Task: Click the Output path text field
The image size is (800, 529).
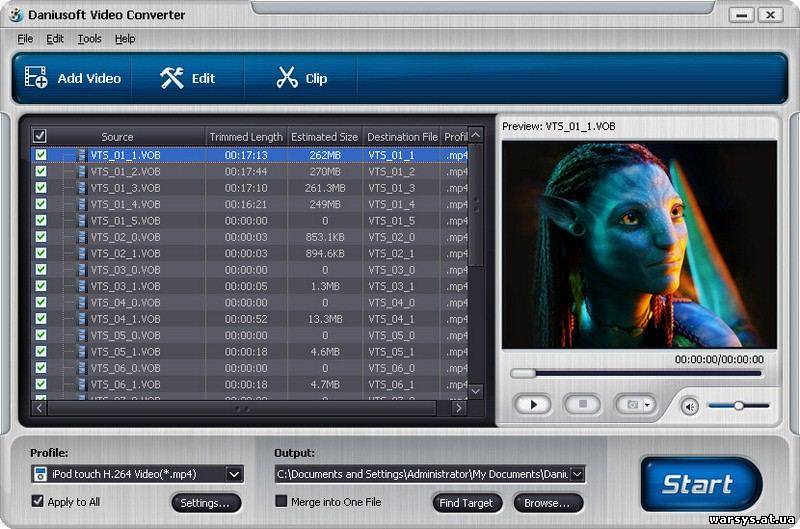Action: point(422,474)
